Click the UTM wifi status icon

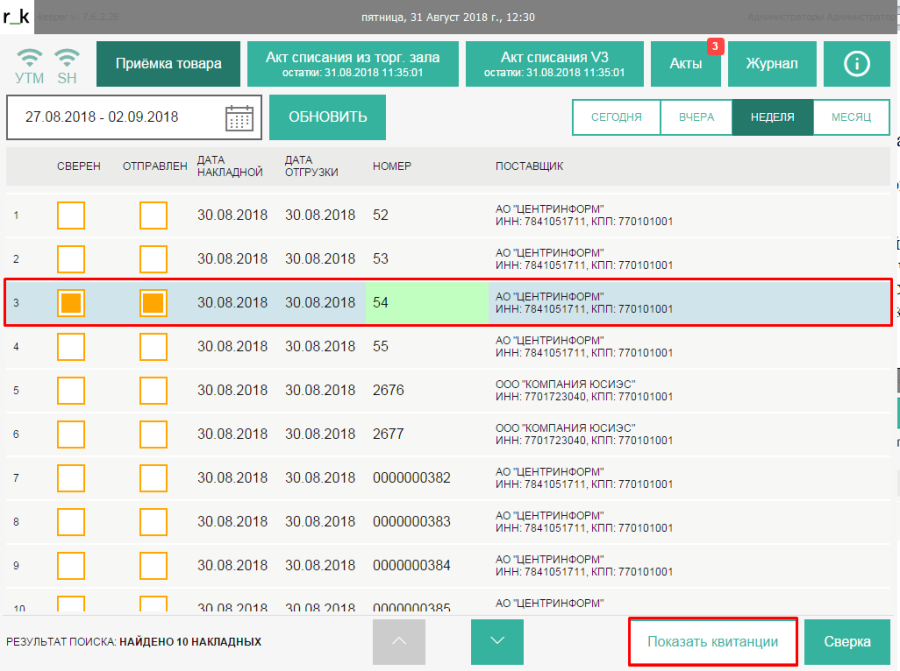click(30, 63)
